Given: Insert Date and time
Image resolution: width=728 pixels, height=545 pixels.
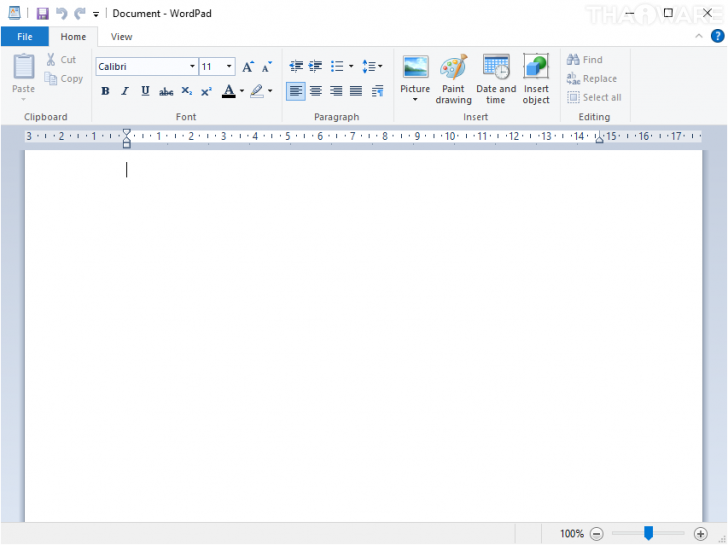Looking at the screenshot, I should click(496, 79).
